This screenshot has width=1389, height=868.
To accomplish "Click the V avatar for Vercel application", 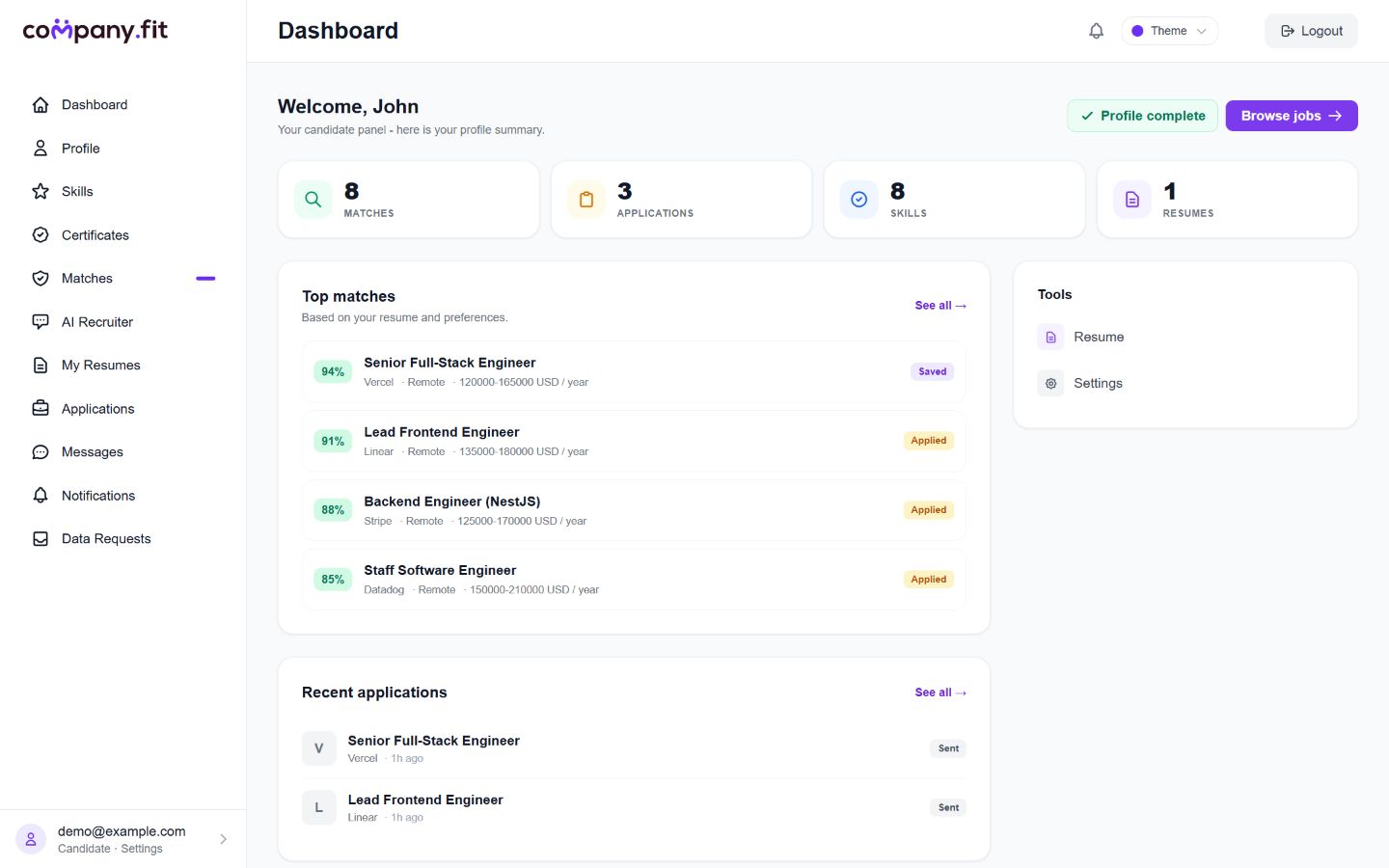I will coord(319,748).
